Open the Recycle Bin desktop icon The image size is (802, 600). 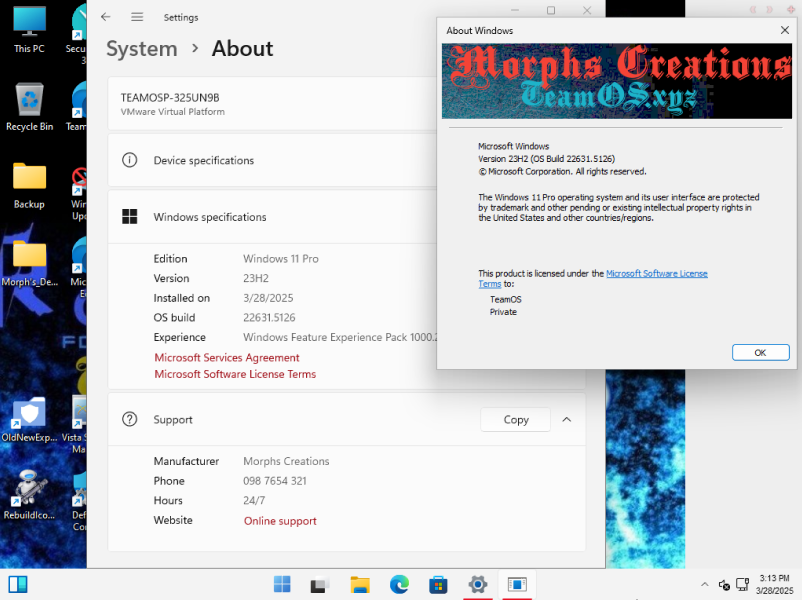coord(29,107)
